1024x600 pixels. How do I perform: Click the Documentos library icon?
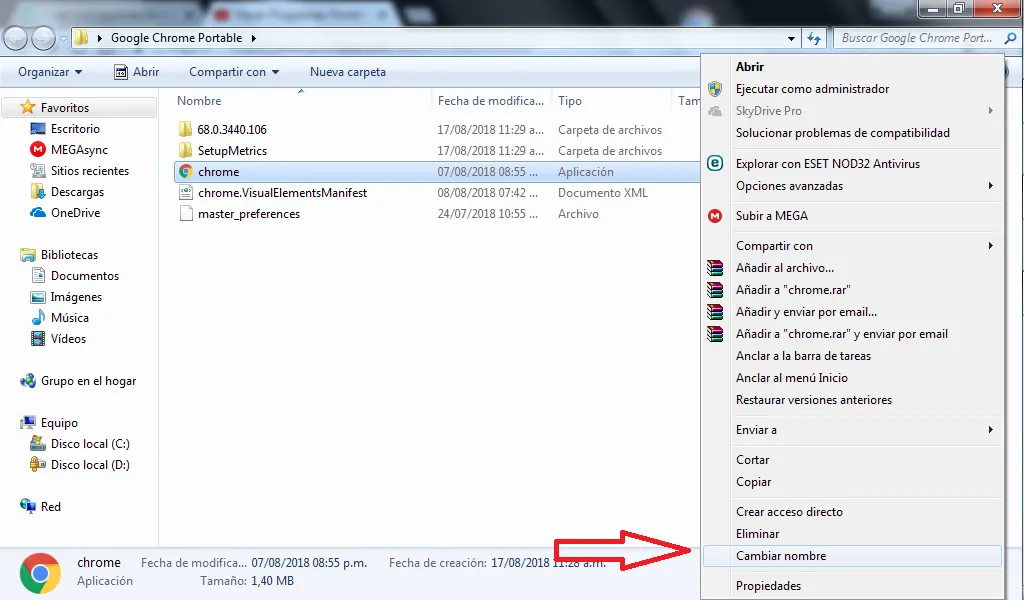[38, 276]
